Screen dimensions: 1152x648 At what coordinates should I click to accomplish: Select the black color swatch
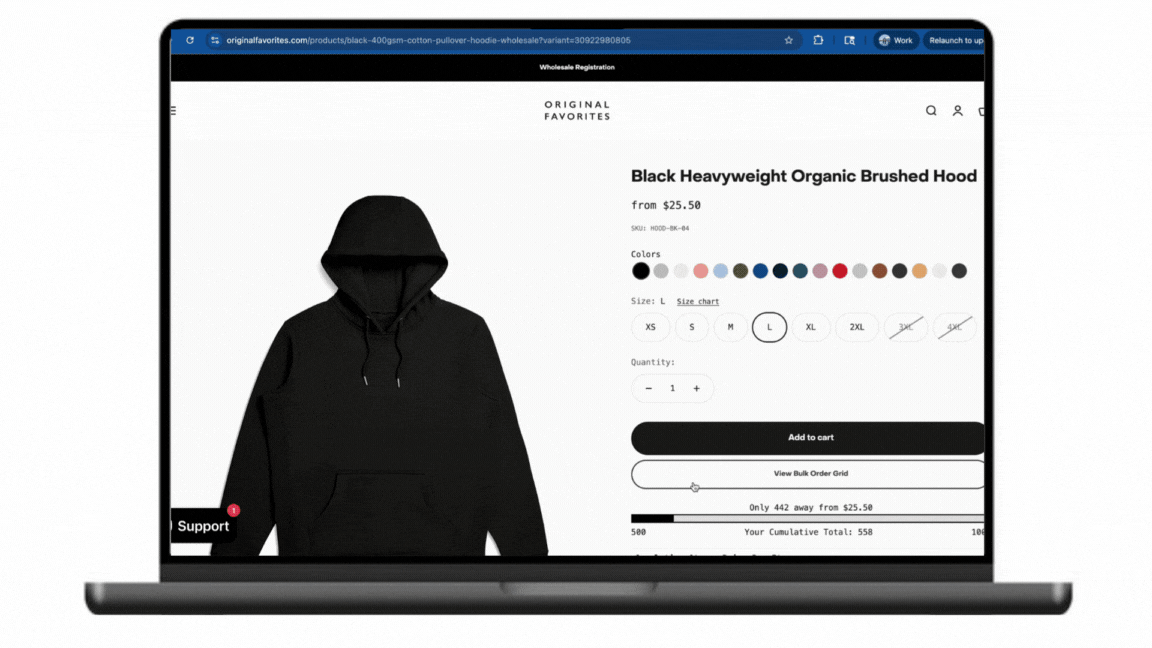tap(641, 271)
